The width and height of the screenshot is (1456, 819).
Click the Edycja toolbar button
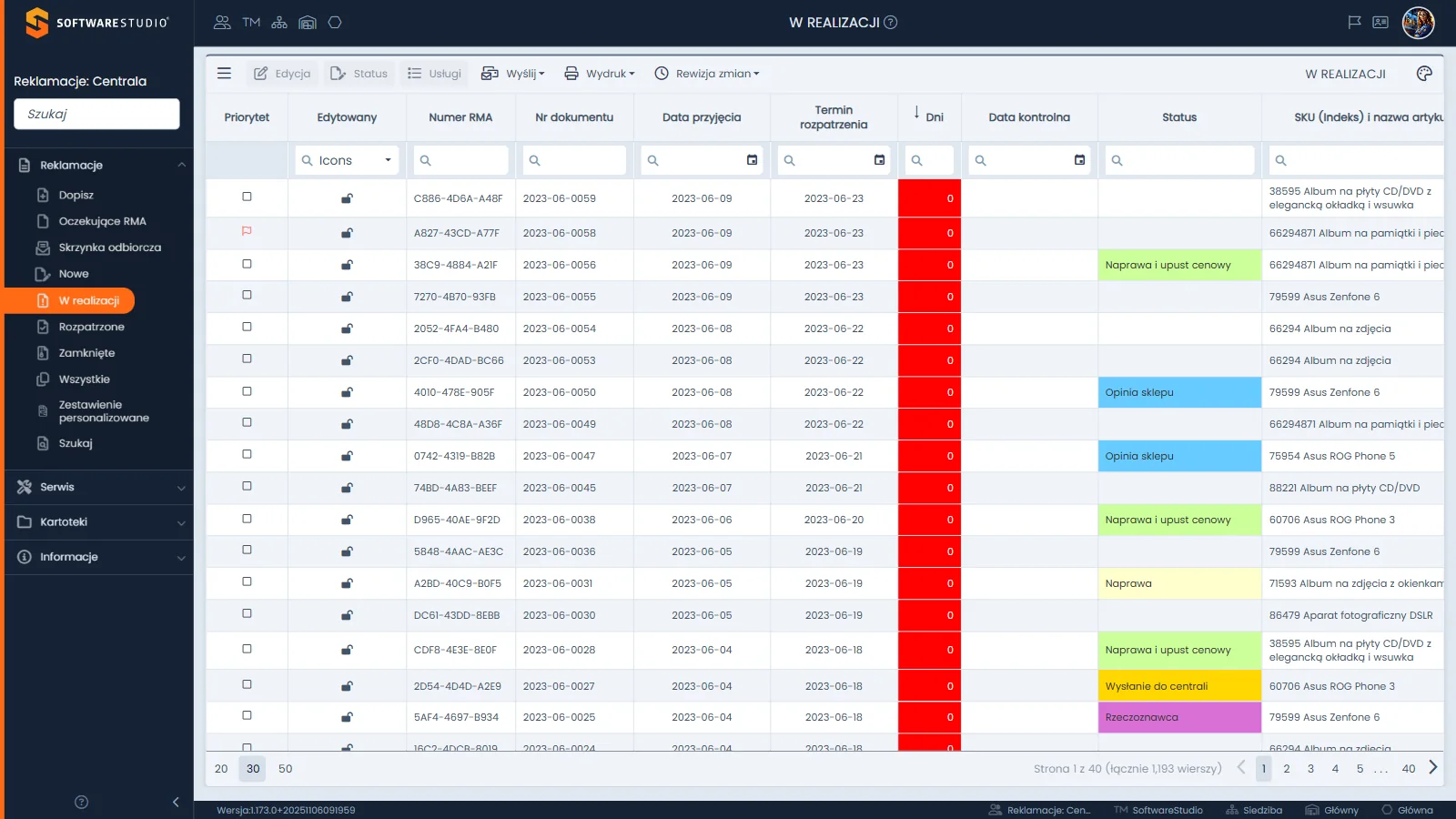tap(282, 74)
